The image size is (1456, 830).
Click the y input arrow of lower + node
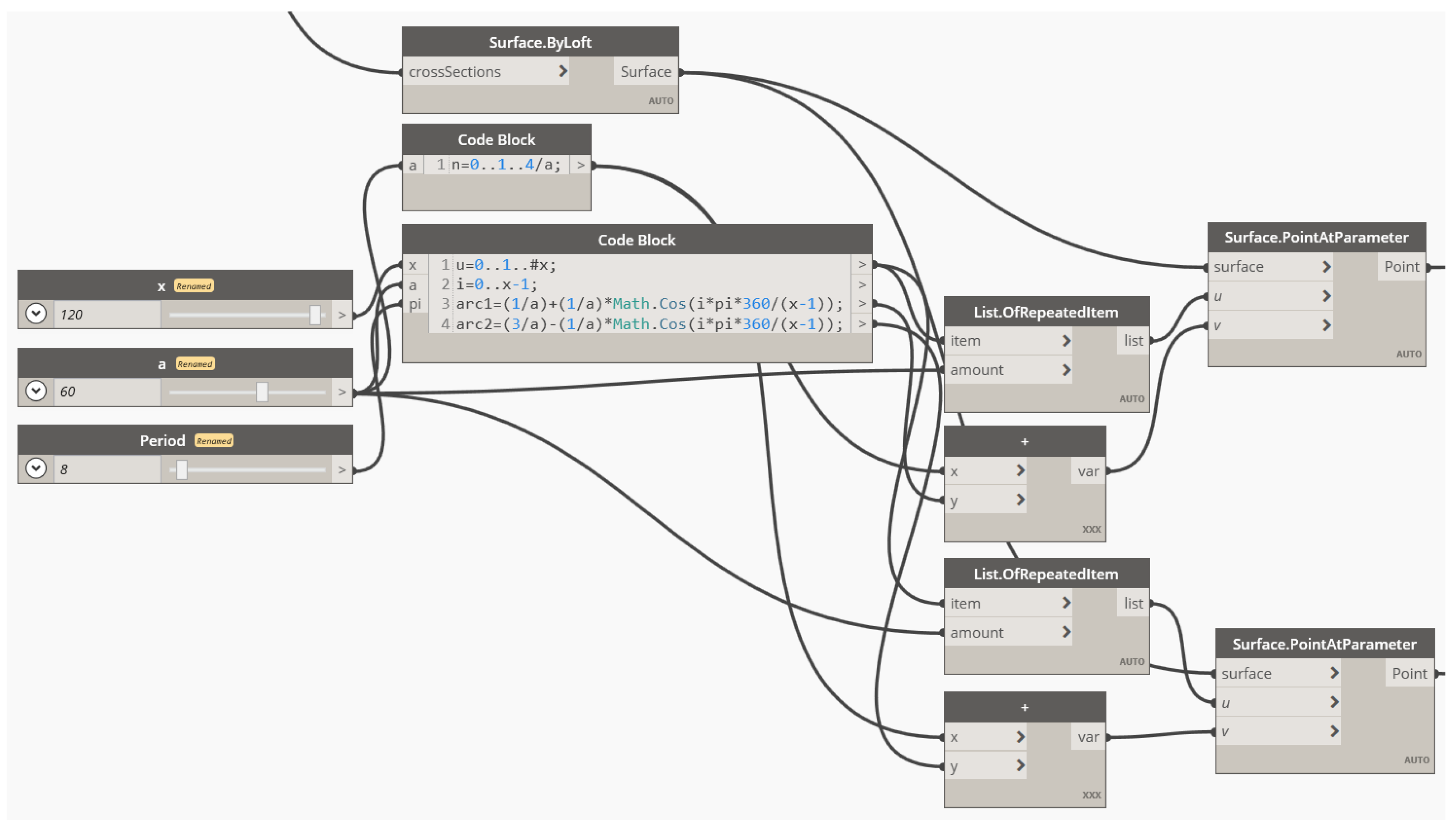(x=1020, y=766)
